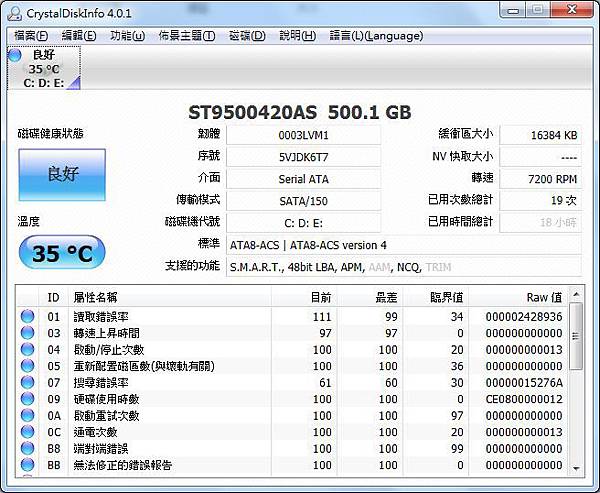The width and height of the screenshot is (600, 493).
Task: Select the 讀取錯誤率 attribute name
Action: [101, 317]
